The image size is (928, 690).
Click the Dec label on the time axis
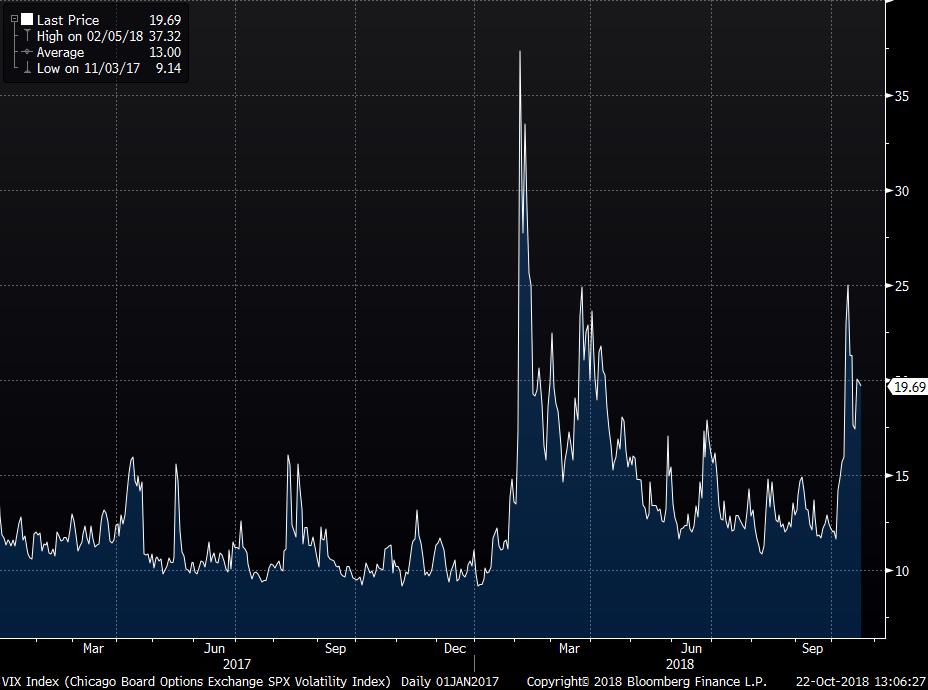click(x=455, y=649)
